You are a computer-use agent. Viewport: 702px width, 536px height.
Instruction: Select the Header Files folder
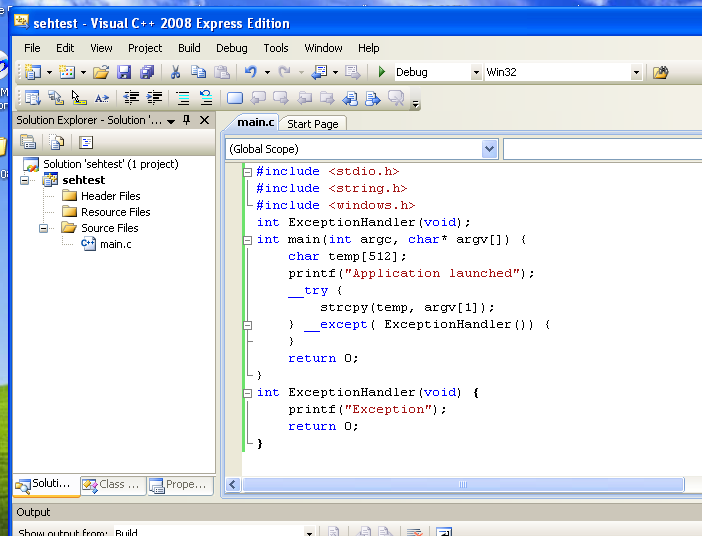[111, 196]
